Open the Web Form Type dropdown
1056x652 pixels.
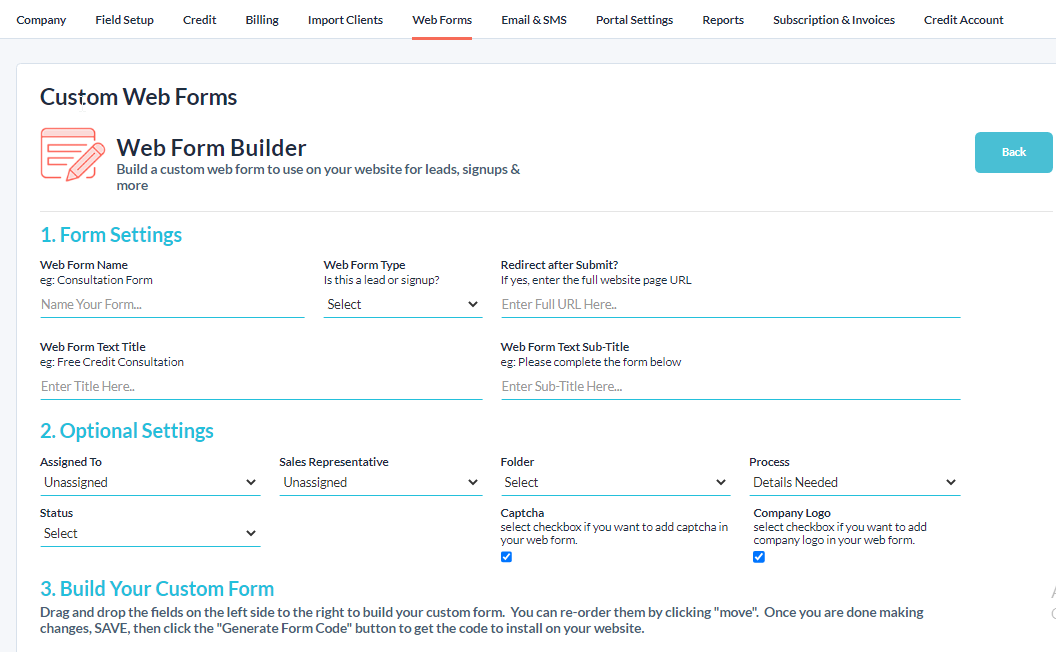[x=402, y=303]
